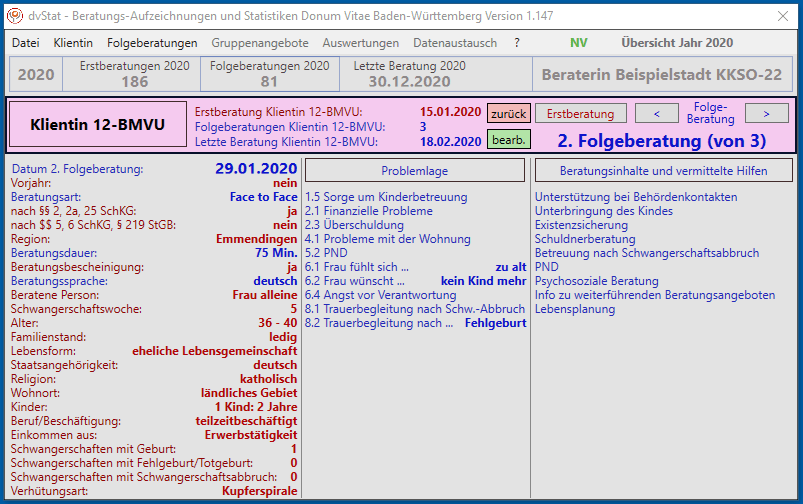Click the red zurück button
Viewport: 803px width, 504px height.
(x=509, y=113)
